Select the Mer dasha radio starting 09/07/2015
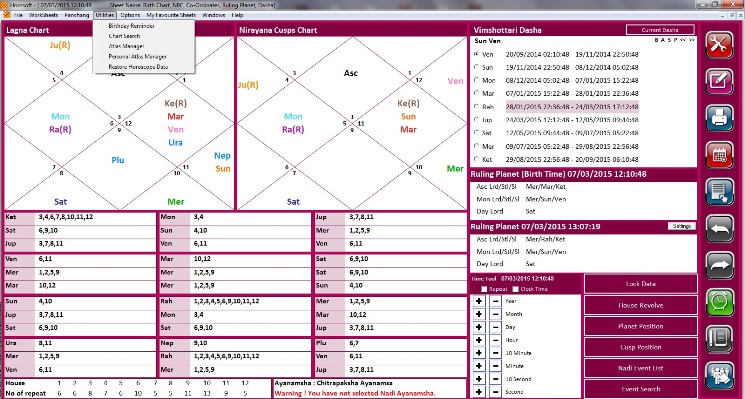The image size is (745, 399). (477, 146)
